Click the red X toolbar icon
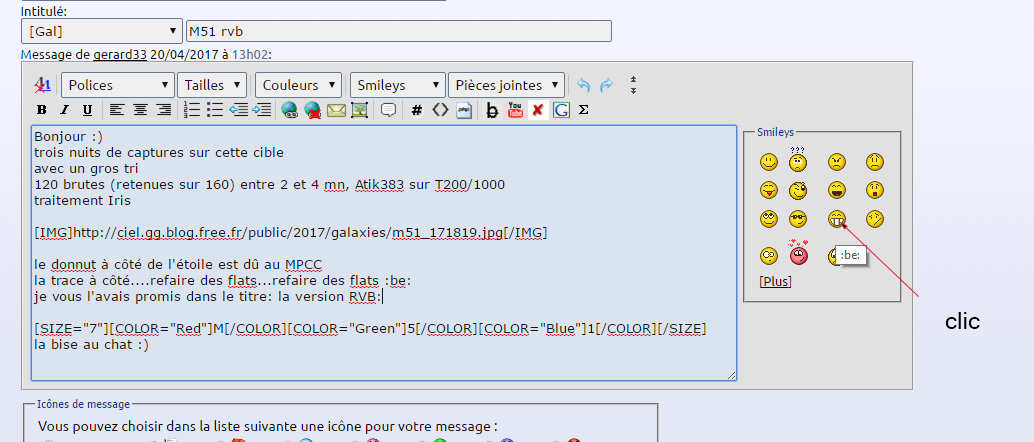1034x442 pixels. pos(537,110)
